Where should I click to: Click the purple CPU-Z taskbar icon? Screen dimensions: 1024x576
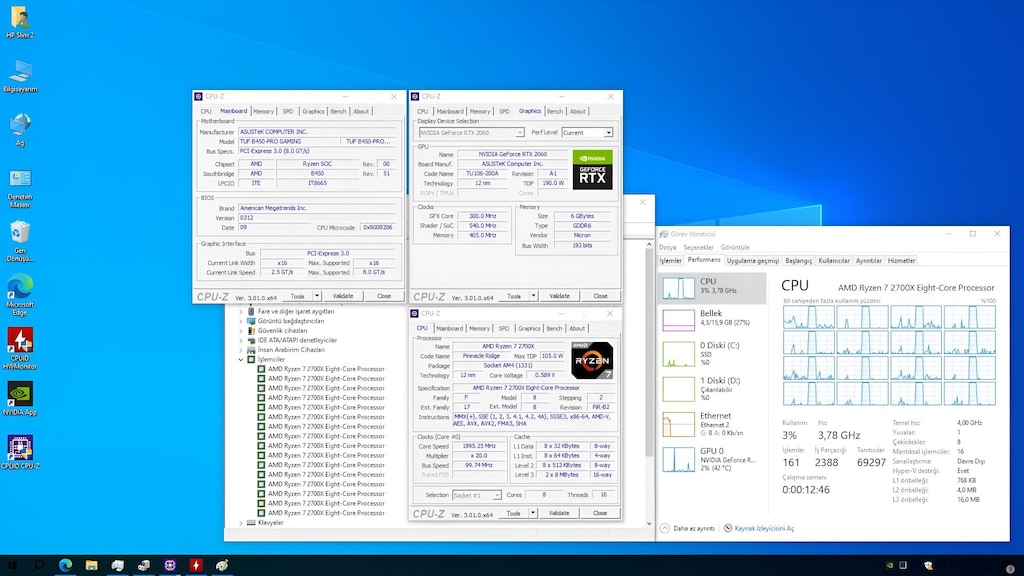click(x=170, y=566)
